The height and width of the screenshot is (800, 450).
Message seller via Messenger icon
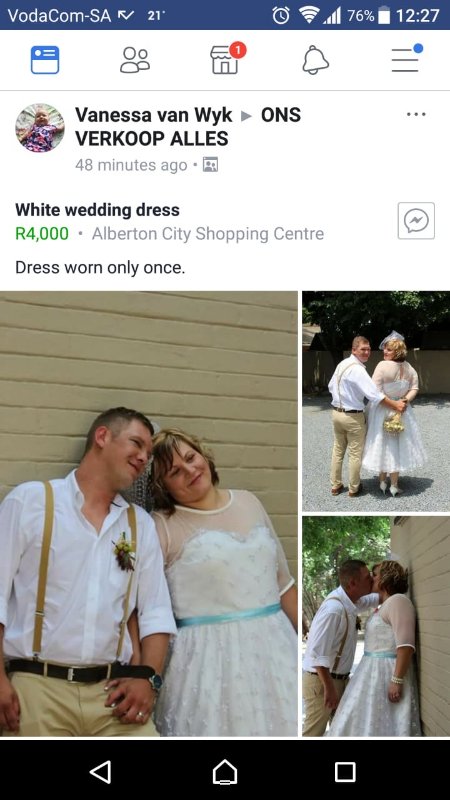tap(416, 220)
